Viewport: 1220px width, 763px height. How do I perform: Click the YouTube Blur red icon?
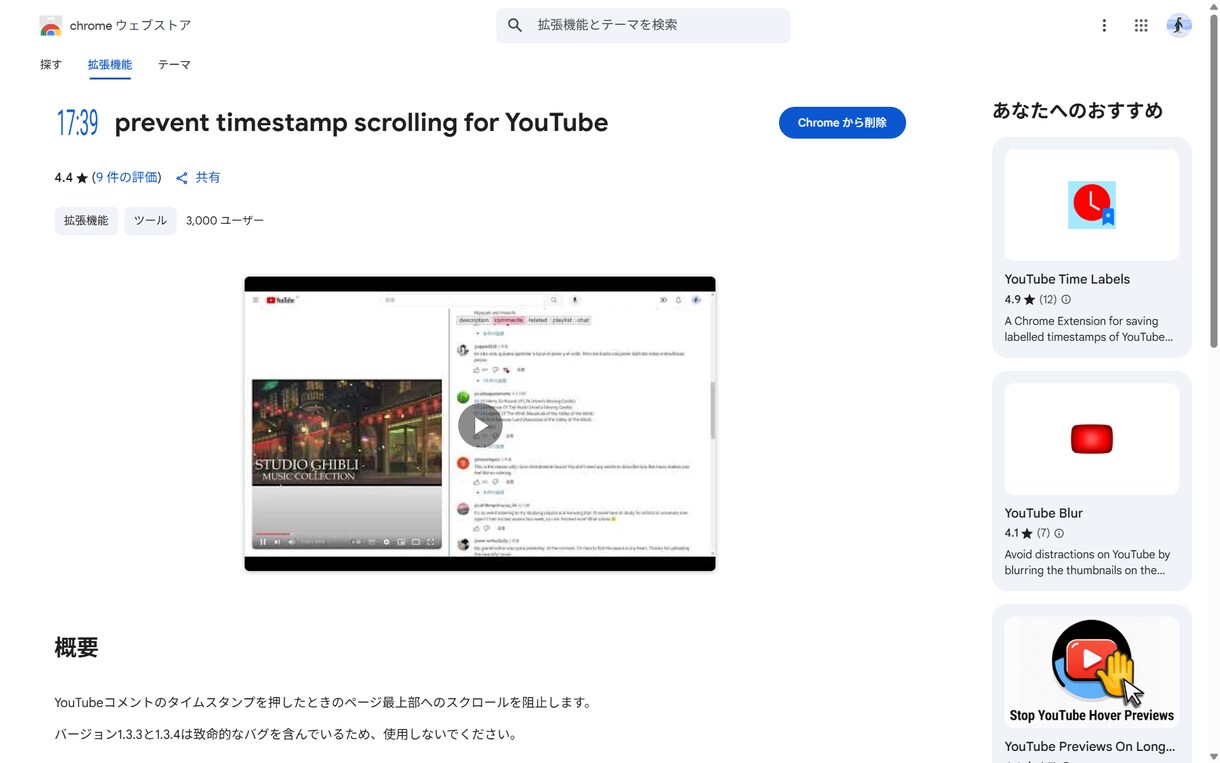coord(1092,439)
